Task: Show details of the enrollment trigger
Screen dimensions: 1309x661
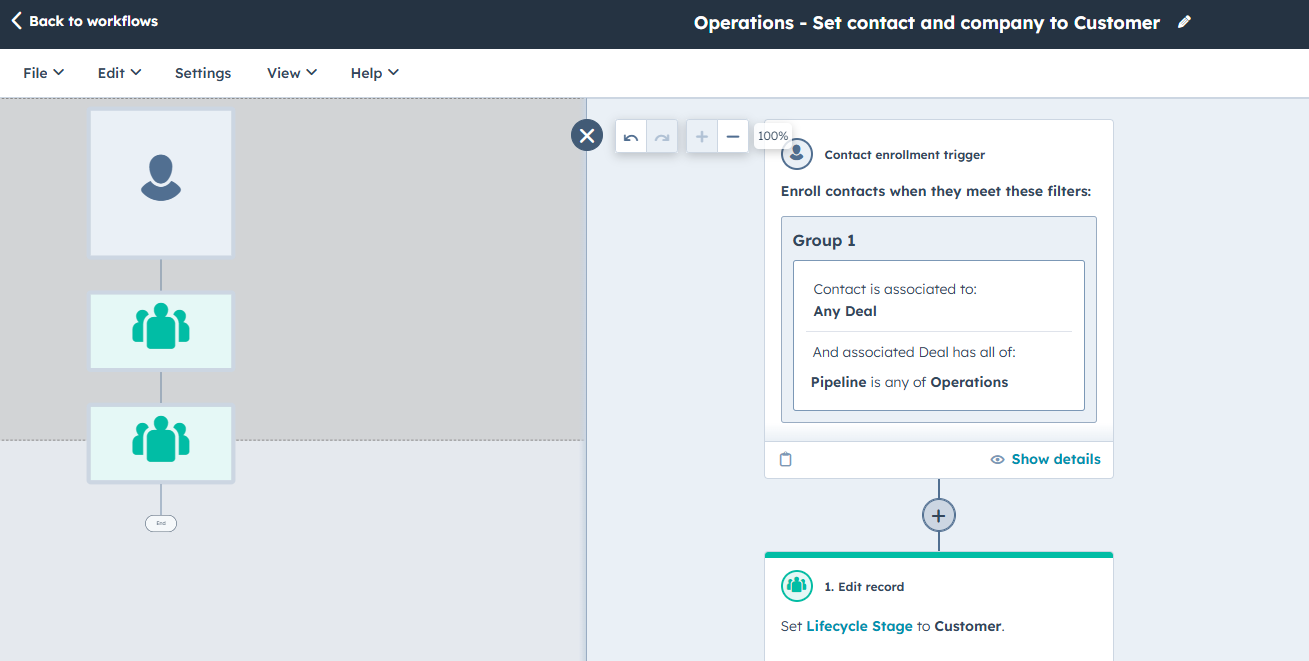Action: [1046, 459]
